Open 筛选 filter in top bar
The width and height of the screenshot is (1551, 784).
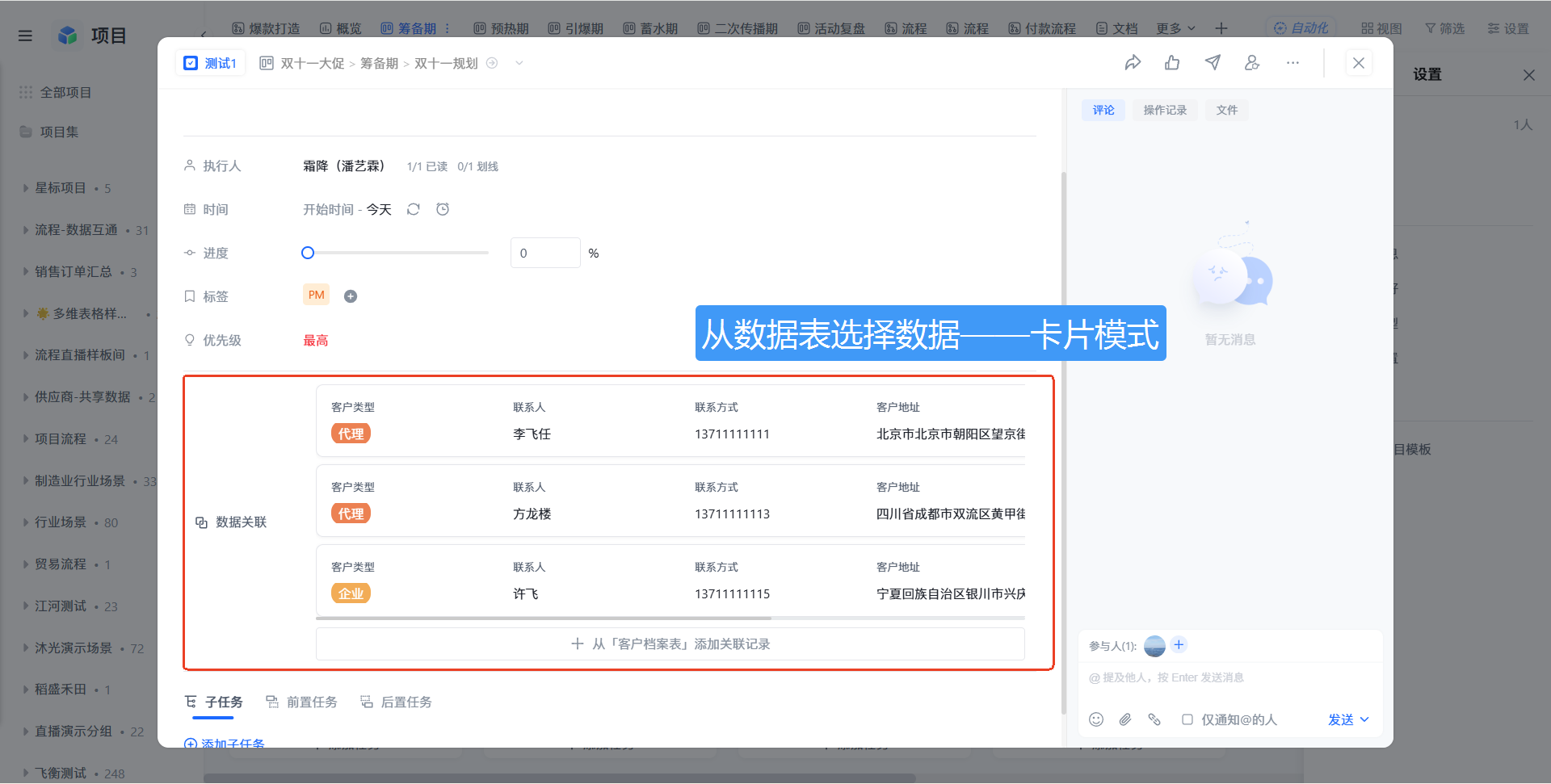pos(1445,28)
